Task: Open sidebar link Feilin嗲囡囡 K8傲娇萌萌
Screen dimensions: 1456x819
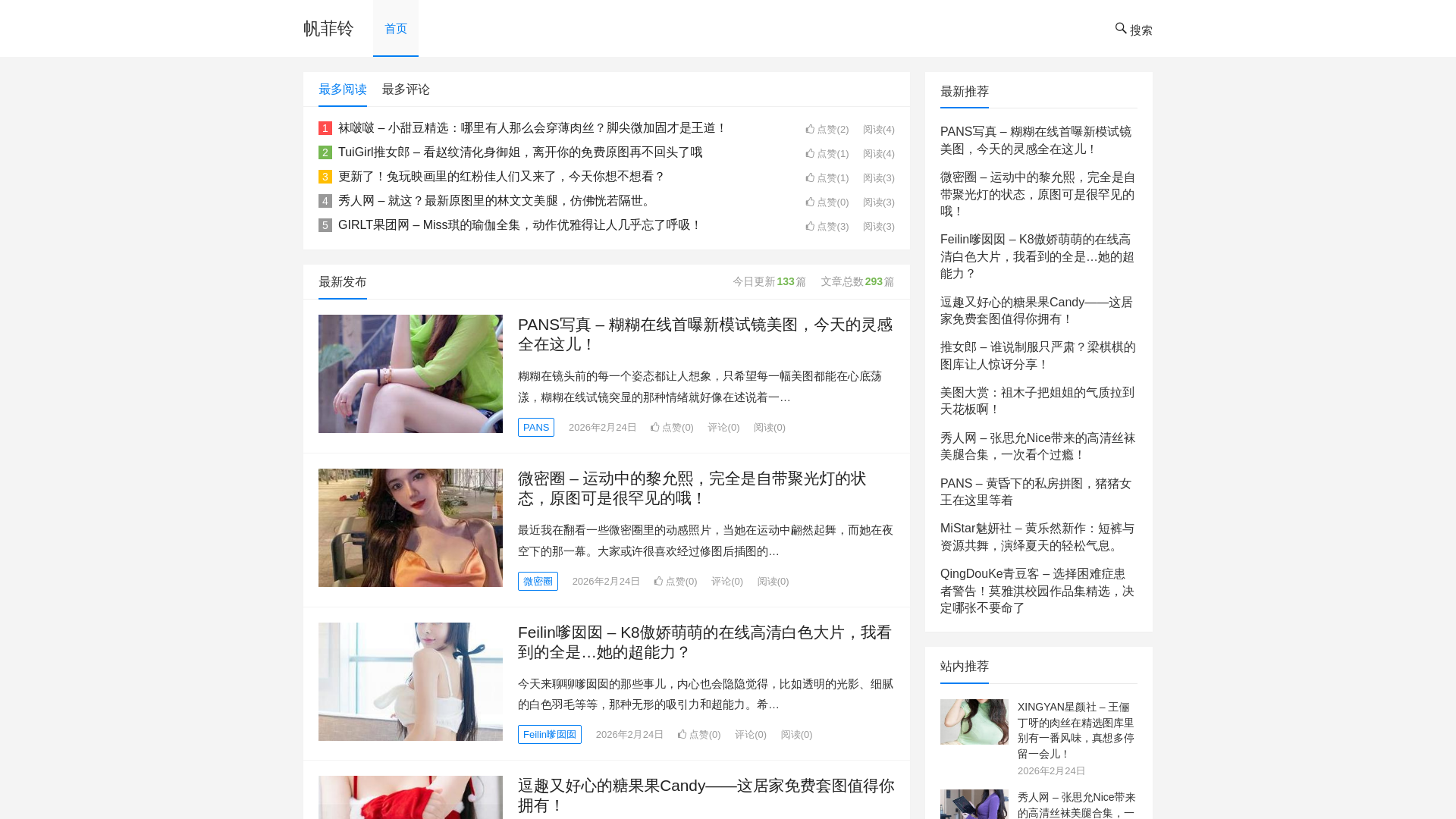Action: [x=1037, y=256]
